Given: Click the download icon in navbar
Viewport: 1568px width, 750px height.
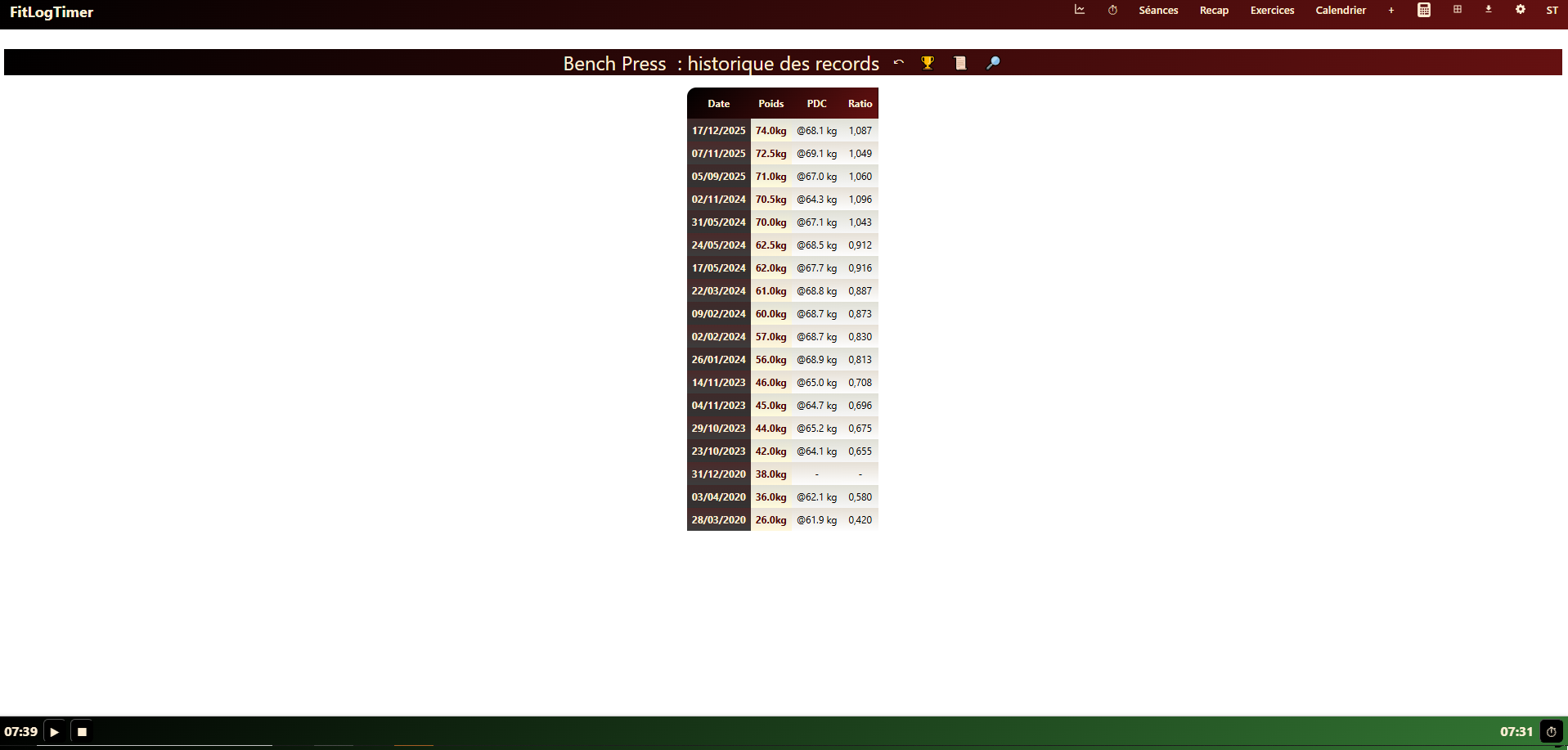Looking at the screenshot, I should pos(1488,10).
